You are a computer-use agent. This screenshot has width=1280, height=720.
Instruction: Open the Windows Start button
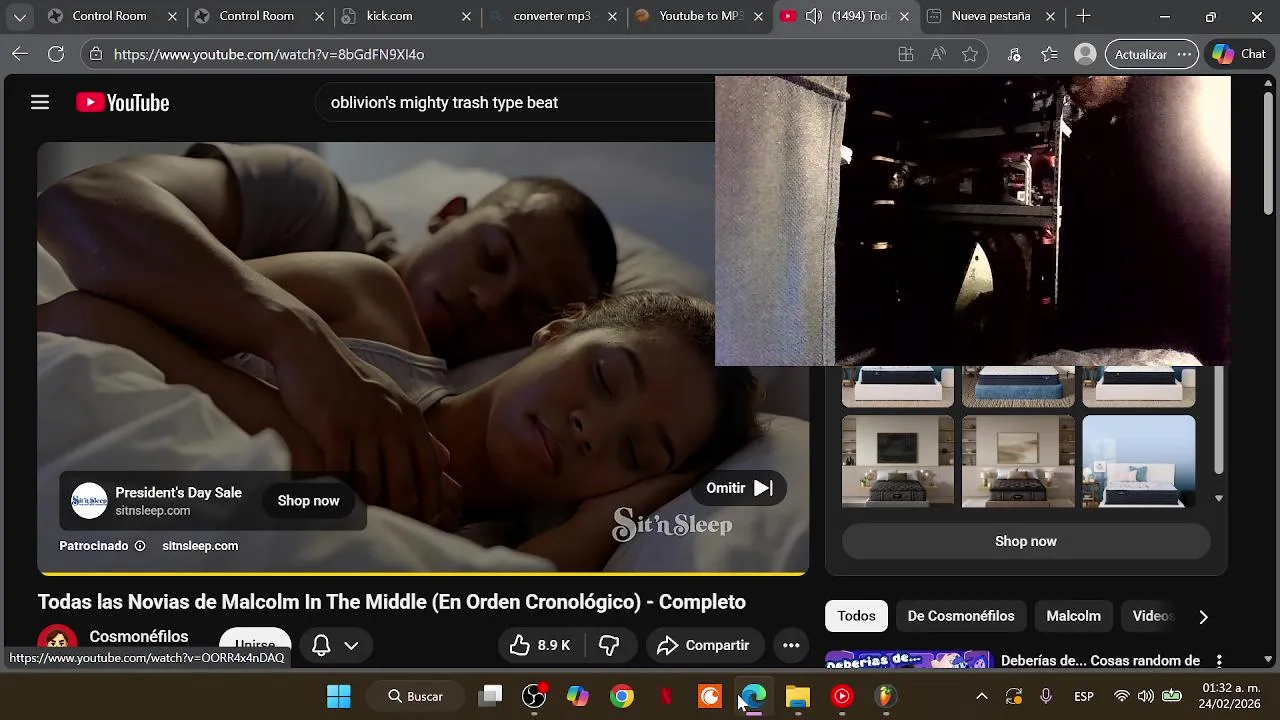(x=339, y=696)
